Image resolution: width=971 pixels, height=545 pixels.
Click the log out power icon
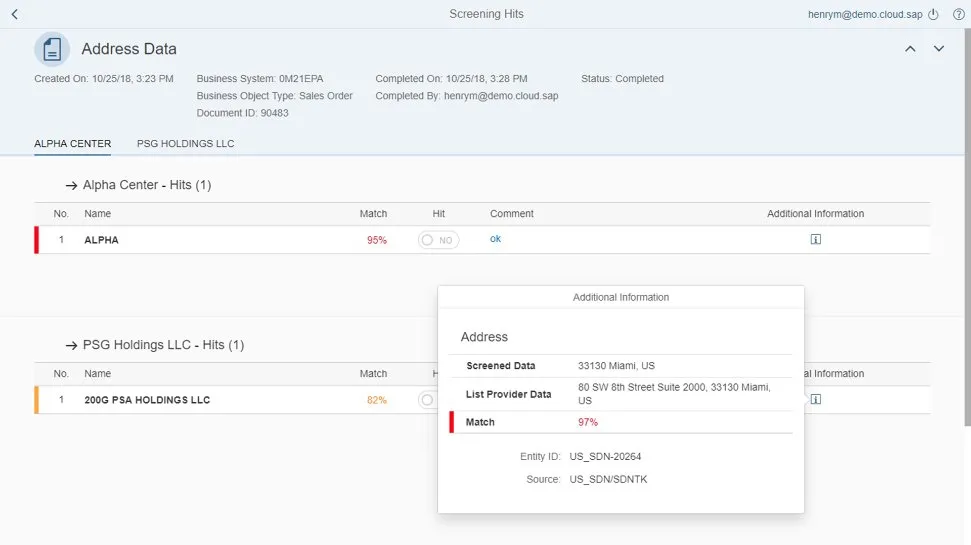934,14
